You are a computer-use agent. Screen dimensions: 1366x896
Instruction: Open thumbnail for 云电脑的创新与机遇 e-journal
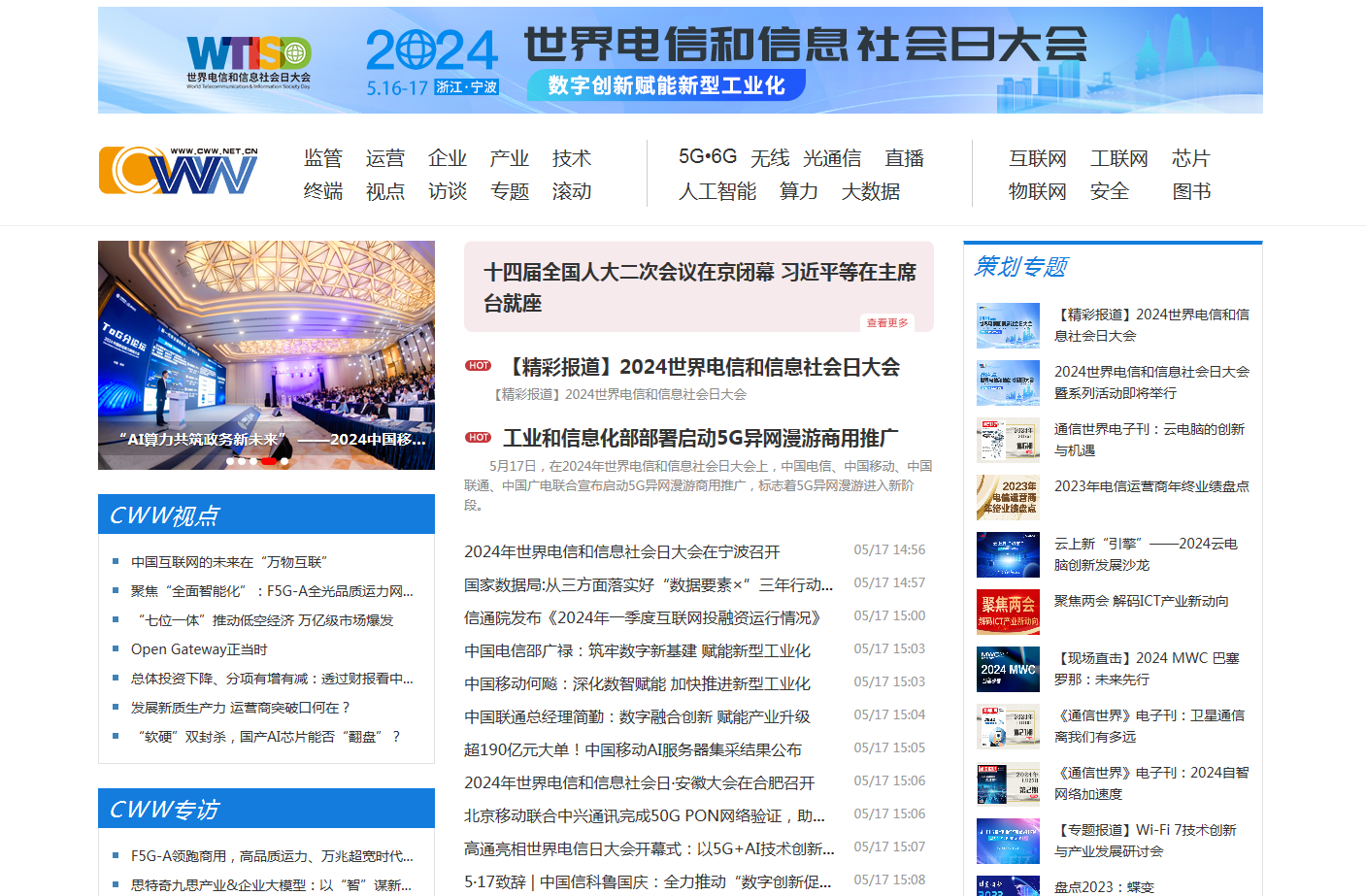[1008, 440]
